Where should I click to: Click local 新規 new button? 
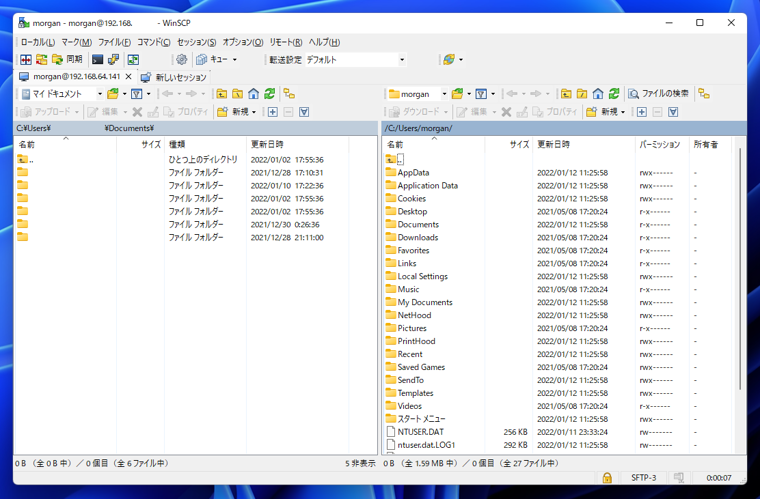click(233, 112)
